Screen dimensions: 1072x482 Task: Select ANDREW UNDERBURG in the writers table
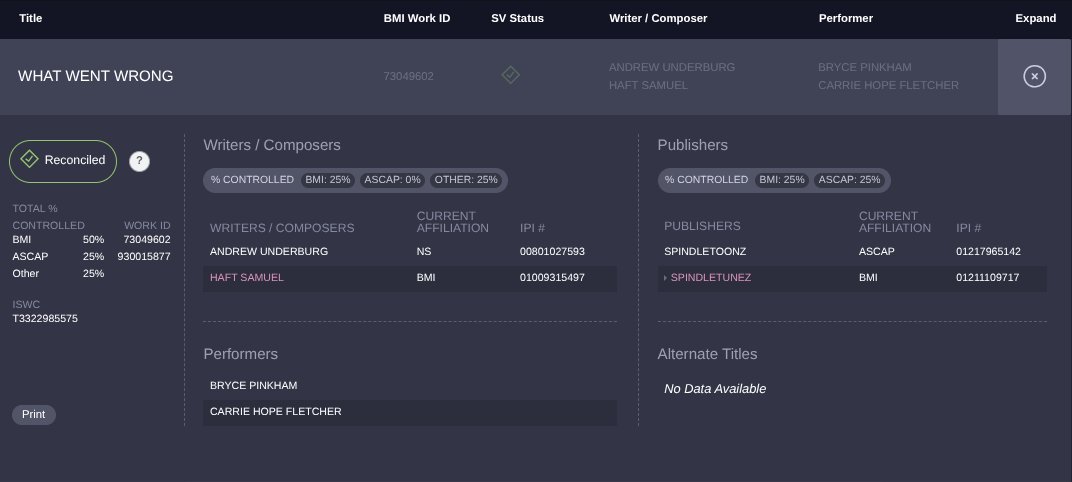269,252
